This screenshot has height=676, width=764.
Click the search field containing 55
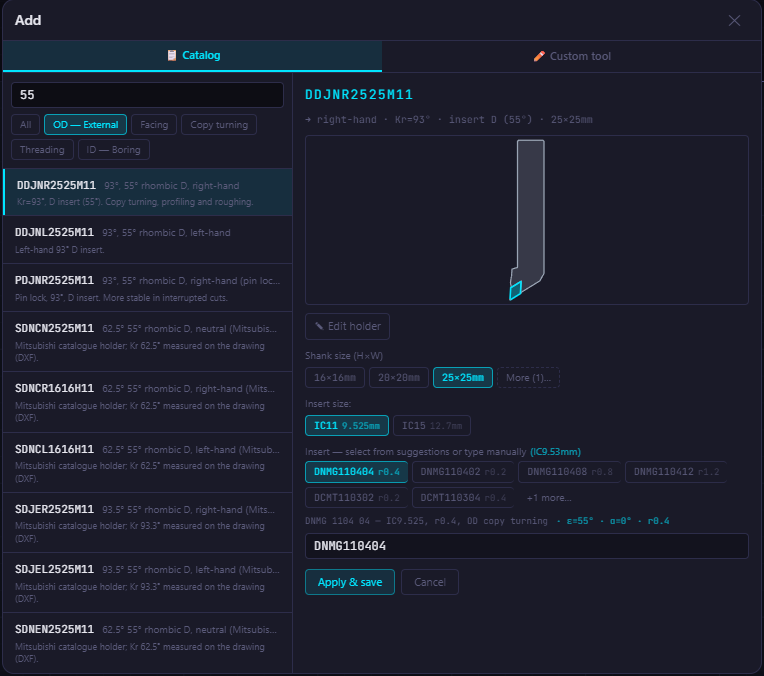(x=147, y=95)
